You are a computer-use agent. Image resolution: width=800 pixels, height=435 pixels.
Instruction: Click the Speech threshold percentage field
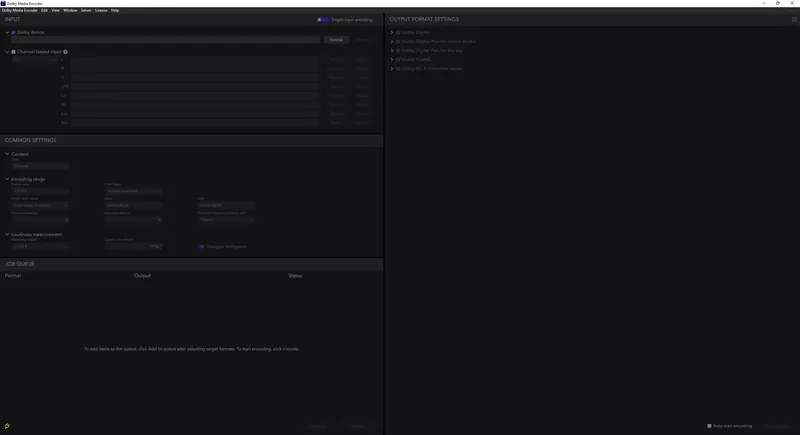tap(133, 246)
